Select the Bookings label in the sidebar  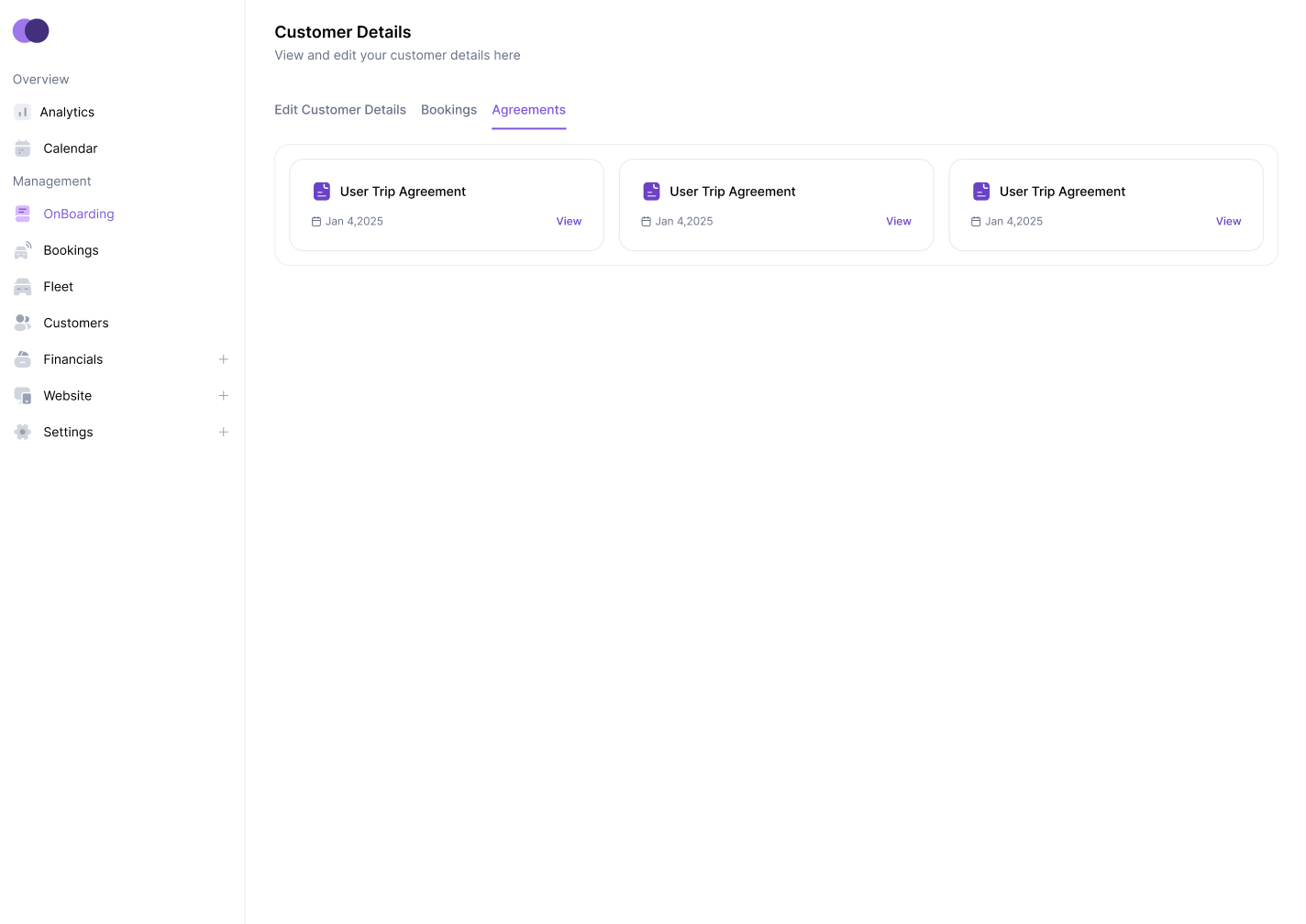click(71, 250)
